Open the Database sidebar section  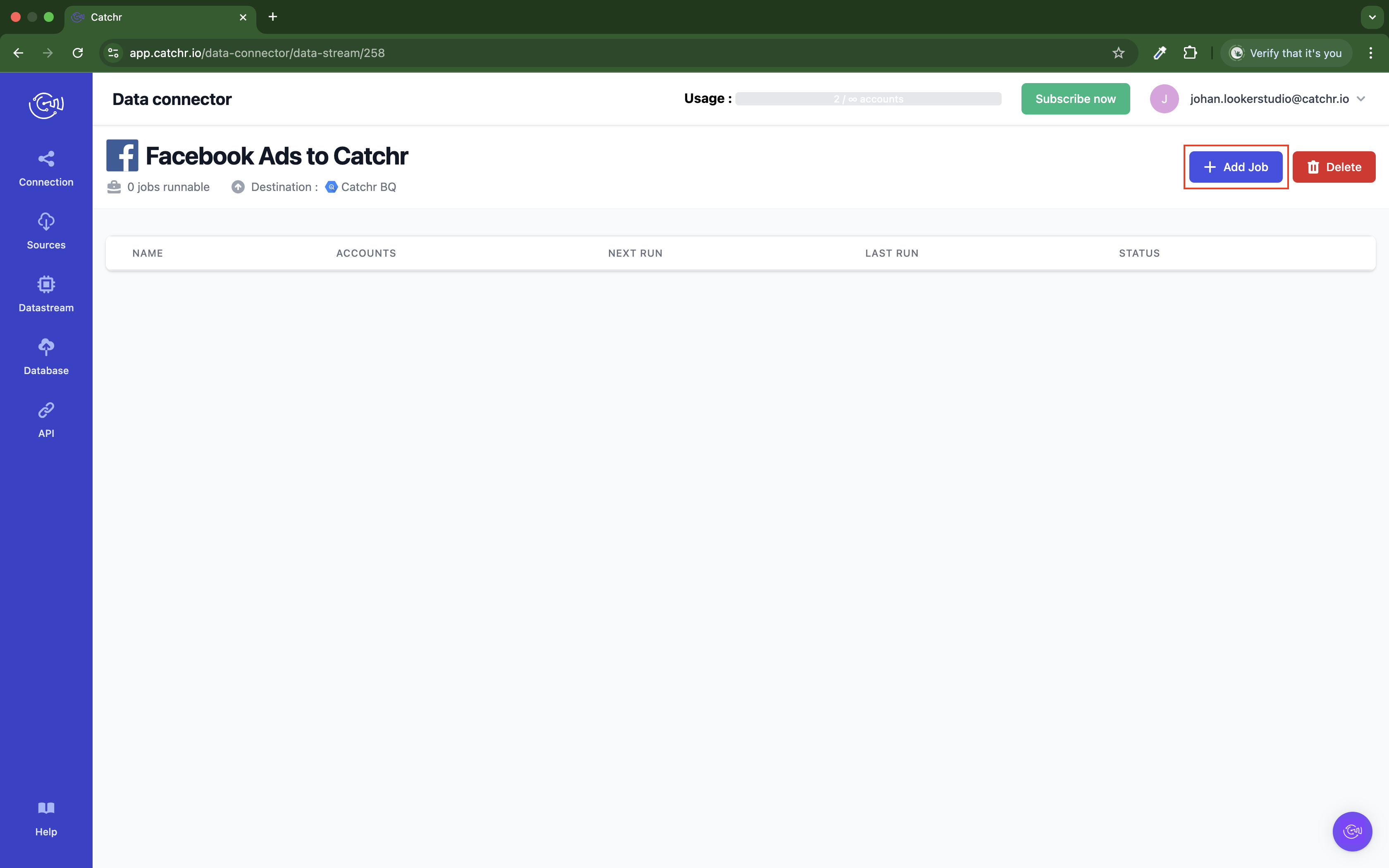[x=46, y=357]
